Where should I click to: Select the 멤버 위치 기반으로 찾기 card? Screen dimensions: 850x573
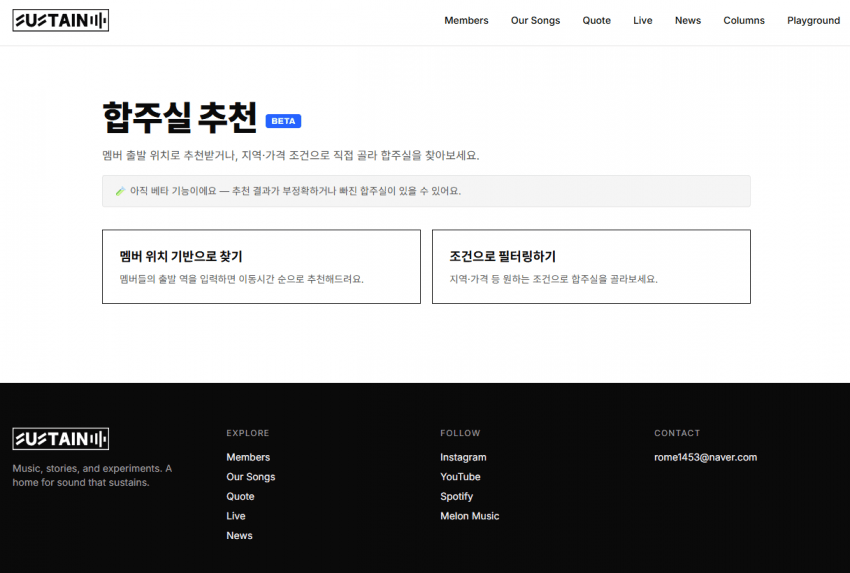pos(261,267)
